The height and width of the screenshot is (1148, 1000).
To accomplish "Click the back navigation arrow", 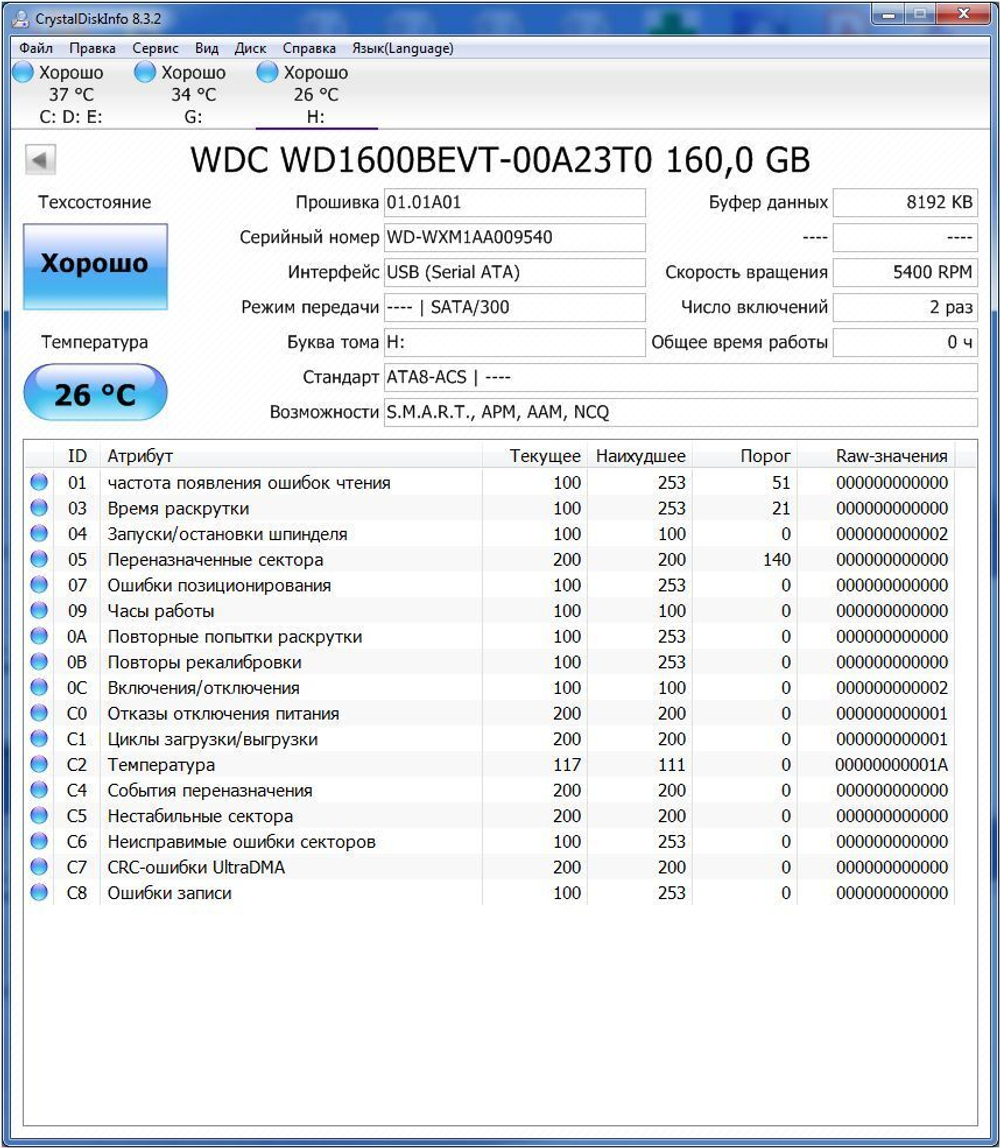I will 40,159.
